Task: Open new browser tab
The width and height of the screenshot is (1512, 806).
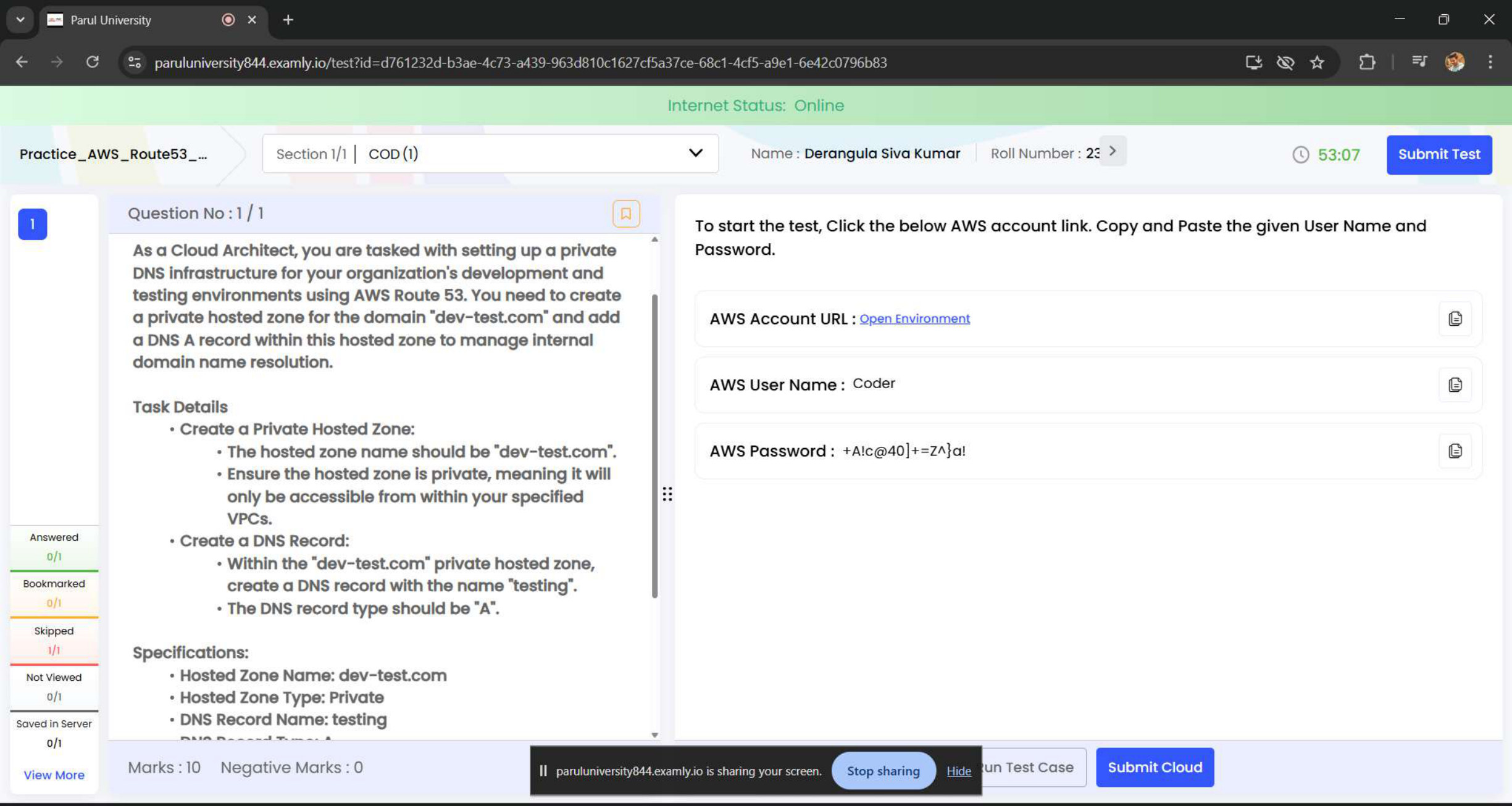Action: [288, 20]
